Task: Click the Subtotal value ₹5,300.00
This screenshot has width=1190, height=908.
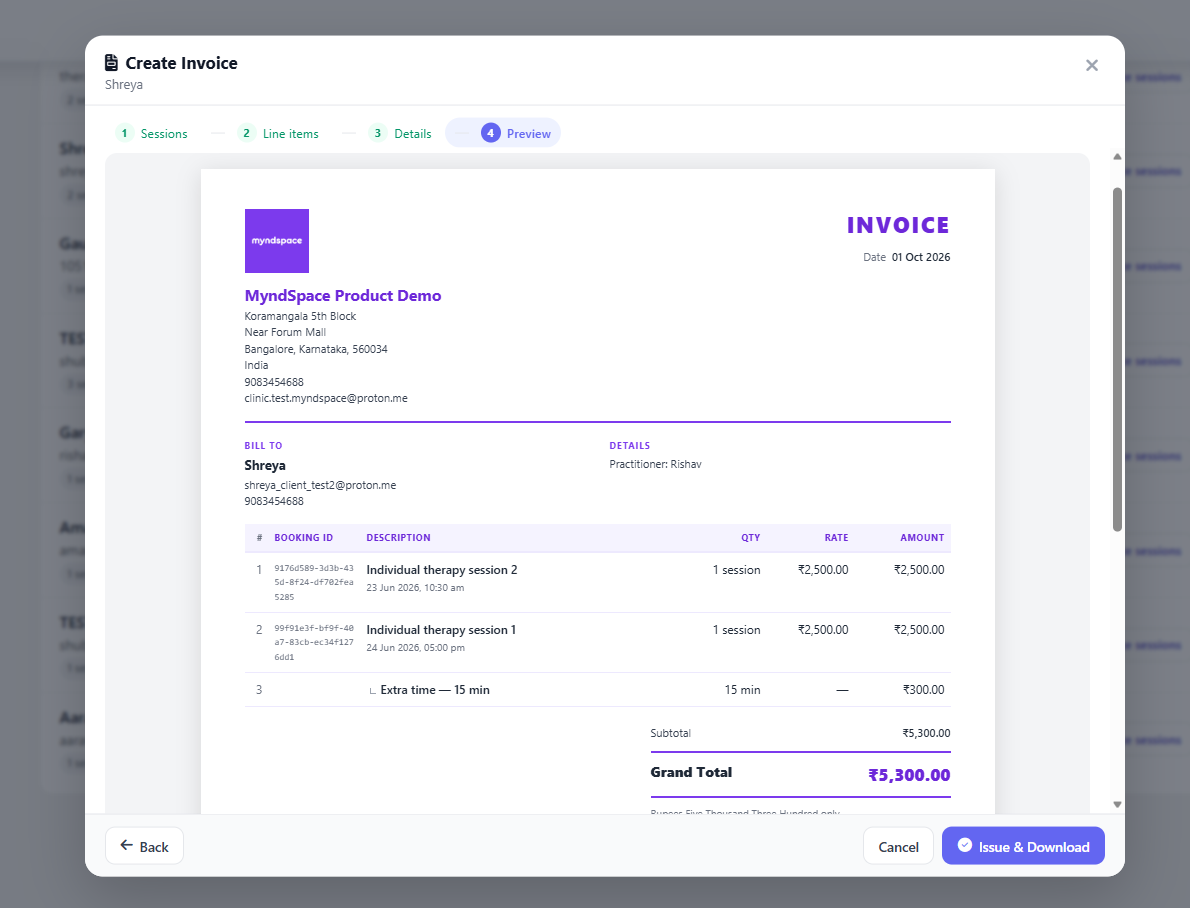Action: click(926, 733)
